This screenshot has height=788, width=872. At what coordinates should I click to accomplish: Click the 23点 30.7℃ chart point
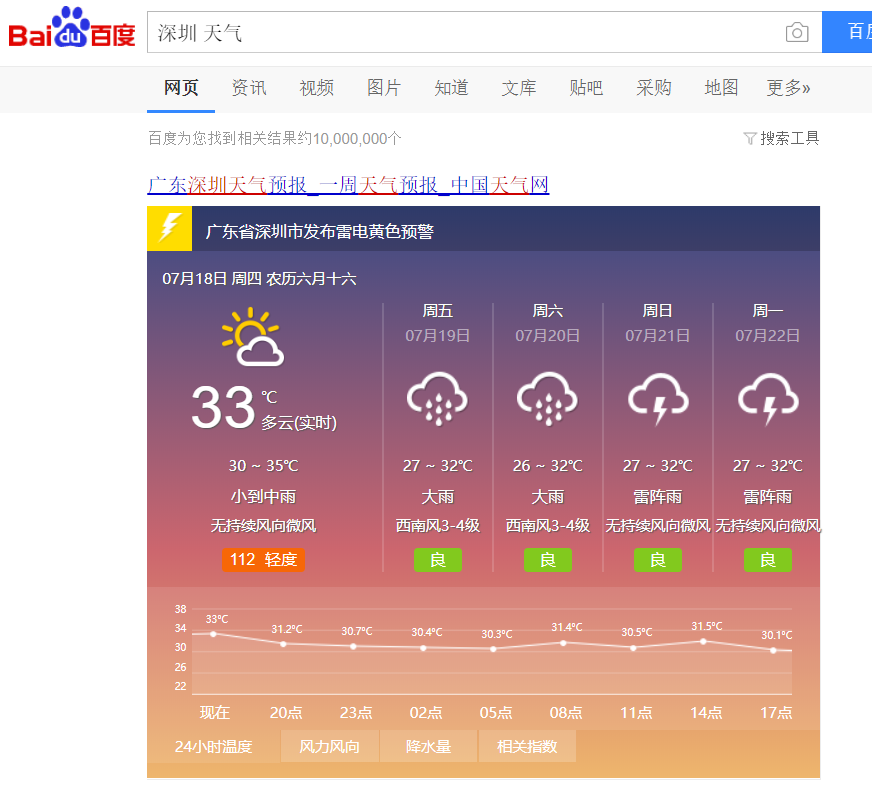(x=353, y=646)
